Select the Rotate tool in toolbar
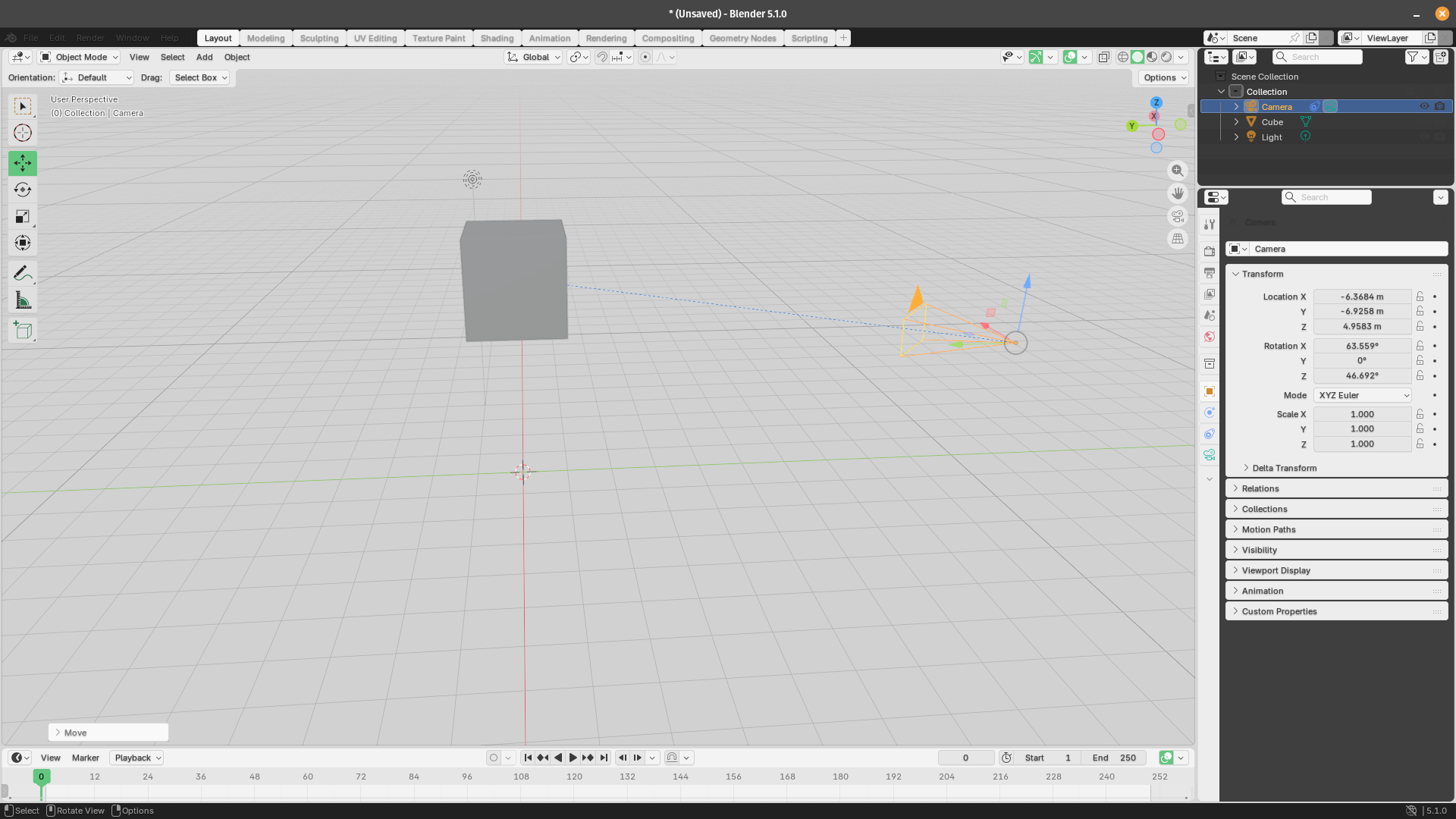The width and height of the screenshot is (1456, 819). coord(23,190)
